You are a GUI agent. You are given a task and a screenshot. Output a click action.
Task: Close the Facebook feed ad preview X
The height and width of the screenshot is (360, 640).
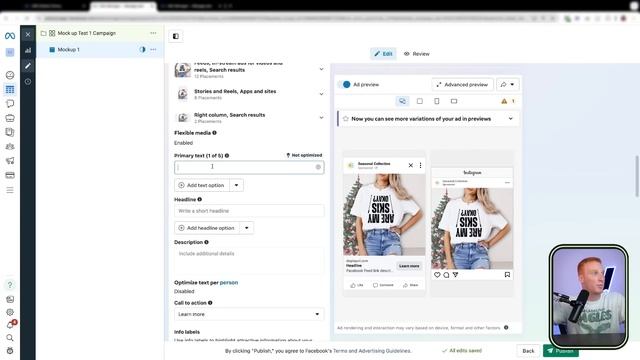pos(411,165)
